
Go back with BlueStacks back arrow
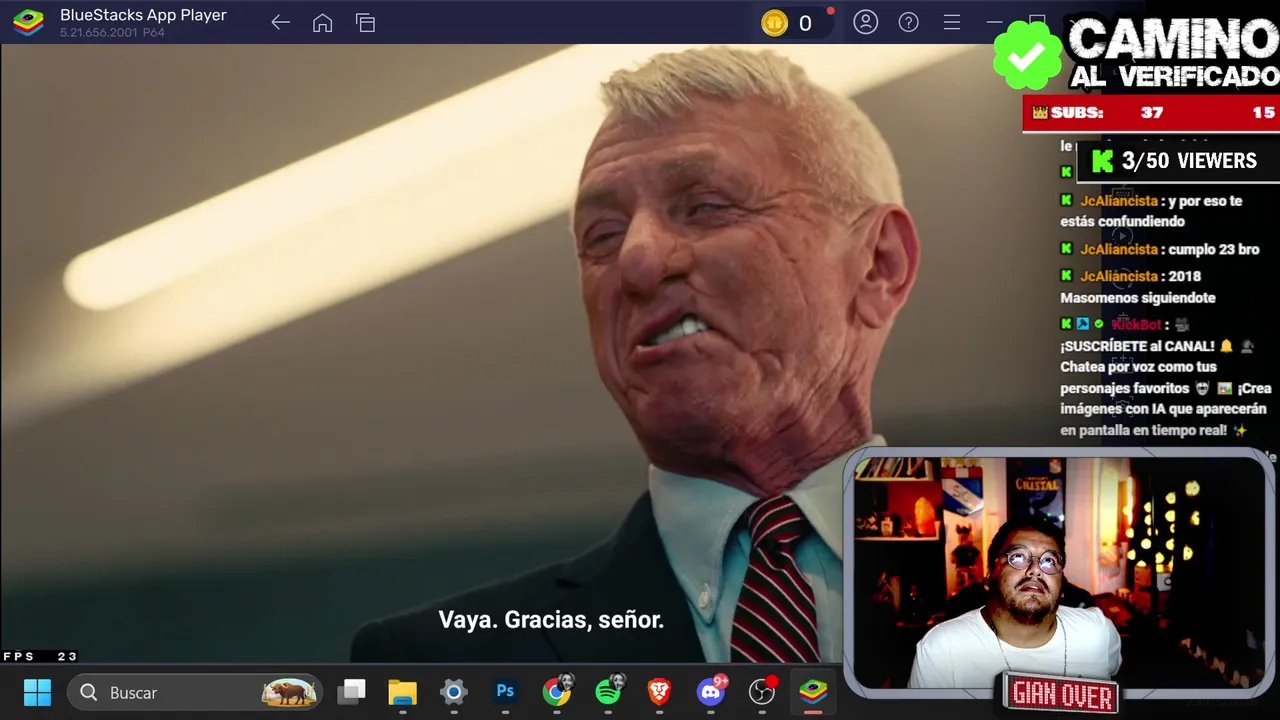[280, 23]
